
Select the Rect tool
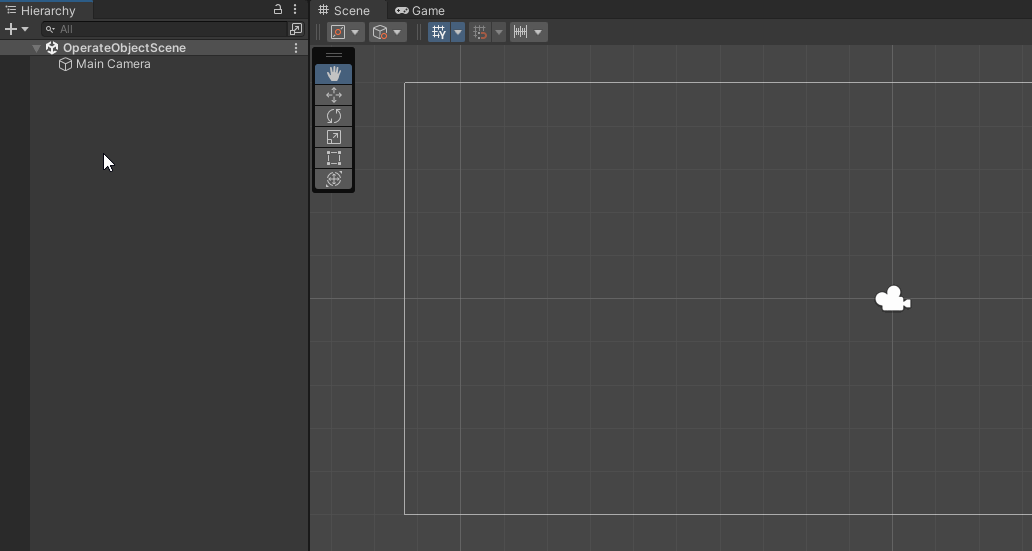coord(334,158)
